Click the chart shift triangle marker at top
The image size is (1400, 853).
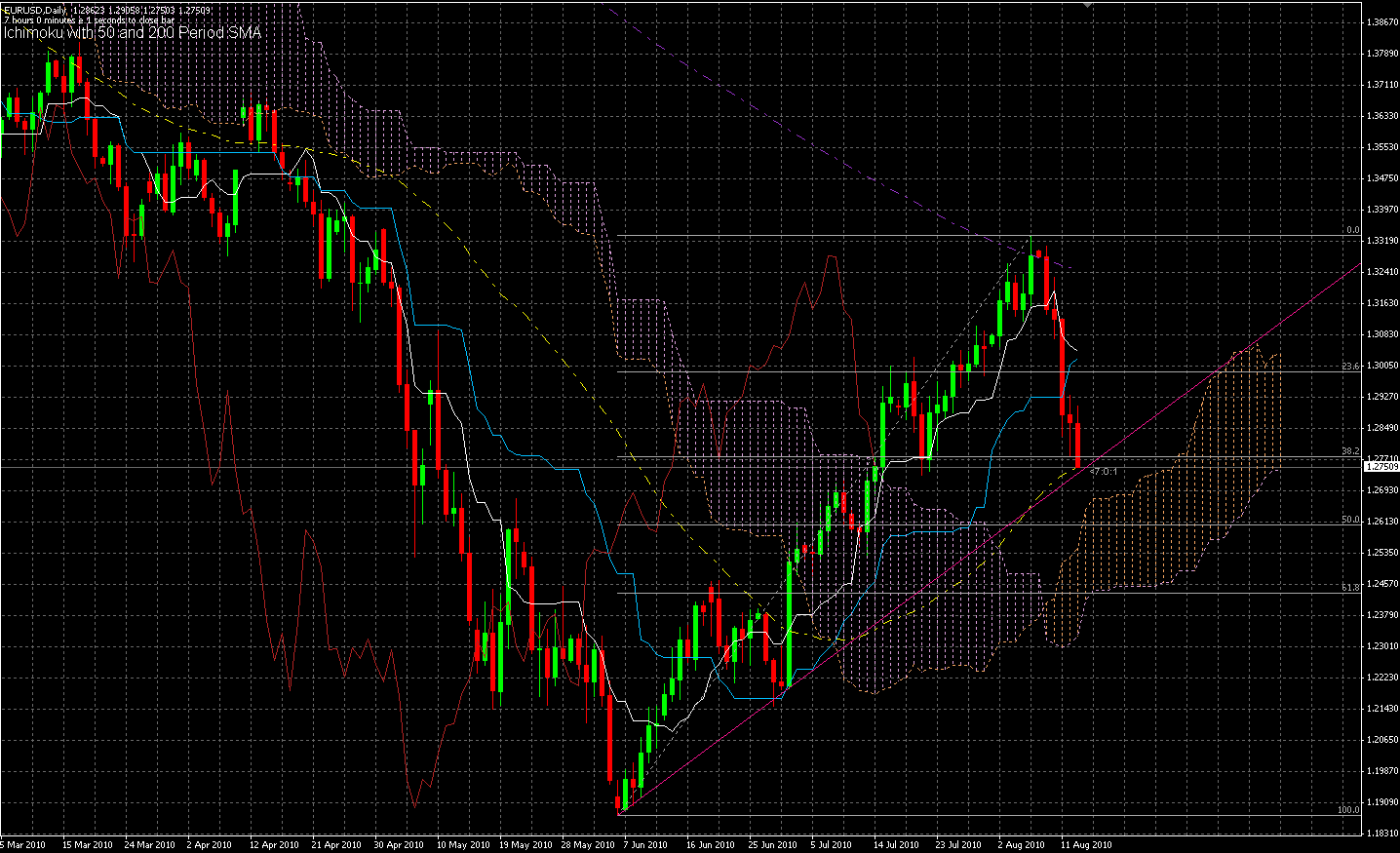click(x=1089, y=5)
